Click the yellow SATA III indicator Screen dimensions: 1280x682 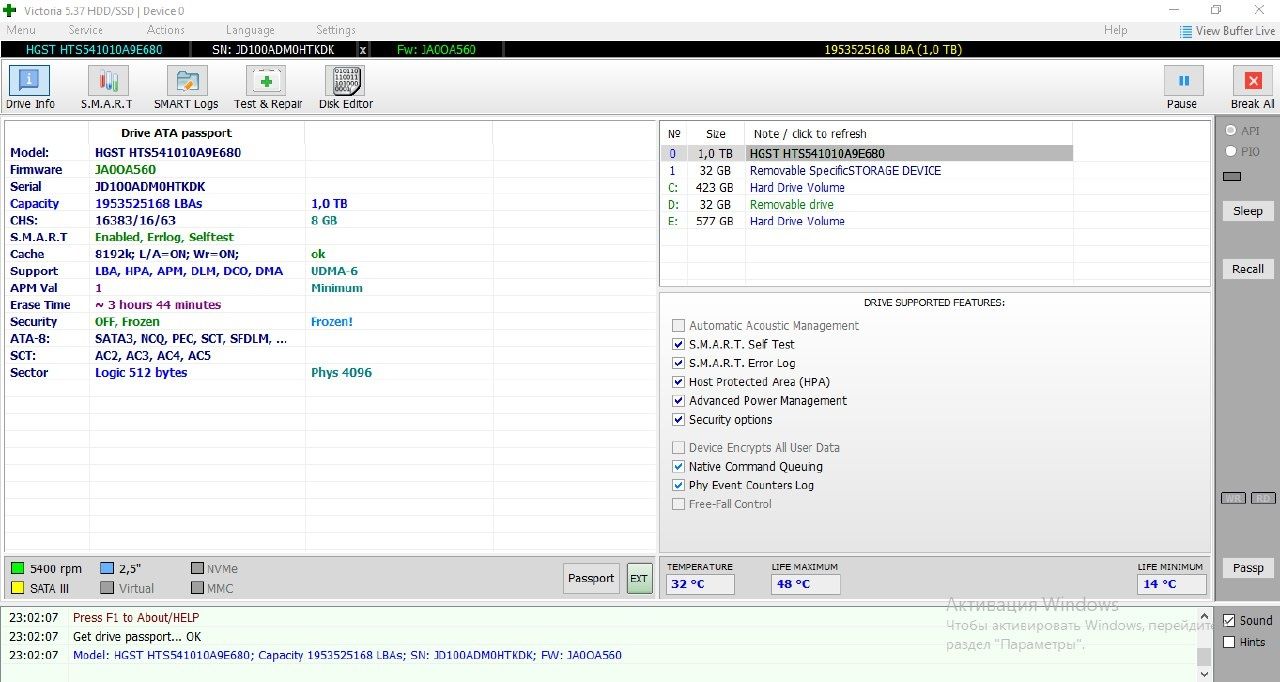(17, 588)
